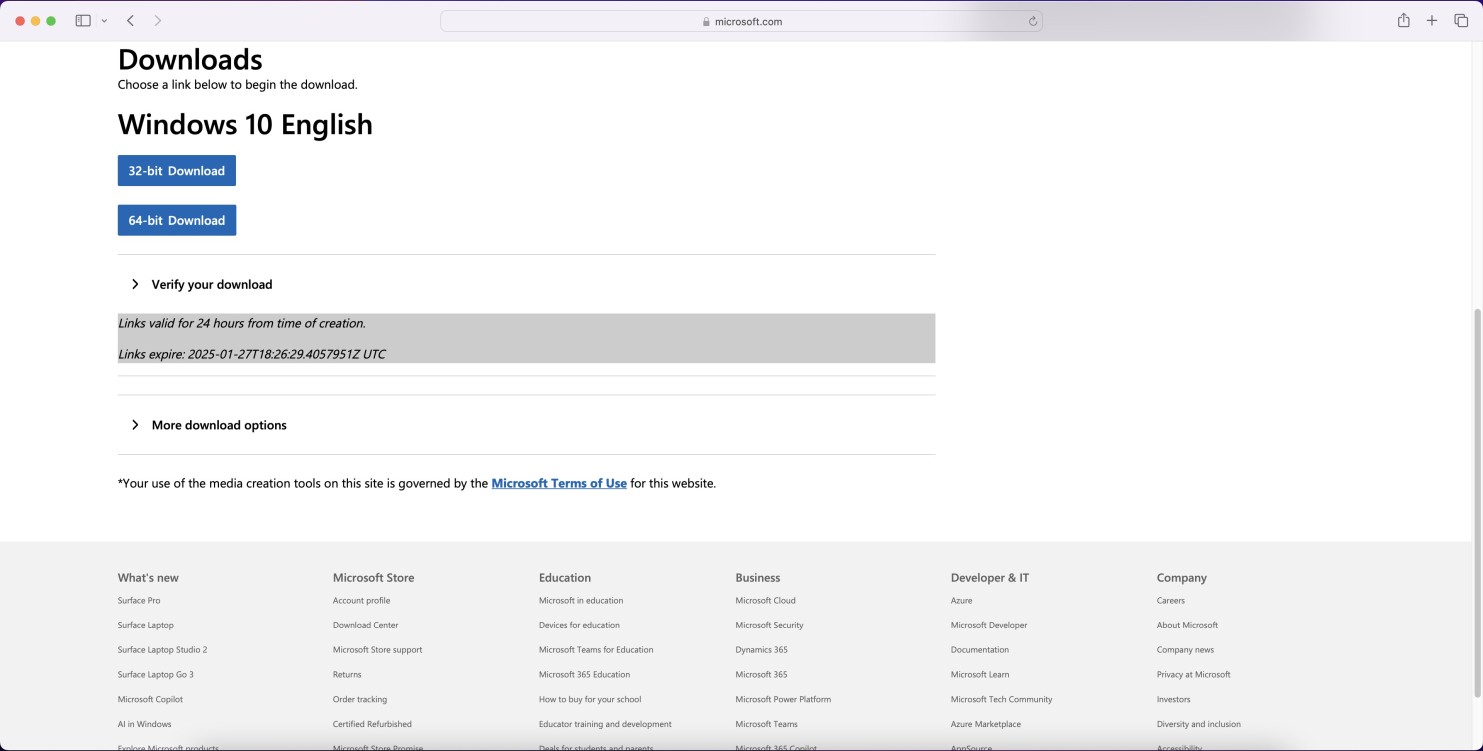Go forward with the forward arrow
This screenshot has width=1483, height=751.
point(158,21)
